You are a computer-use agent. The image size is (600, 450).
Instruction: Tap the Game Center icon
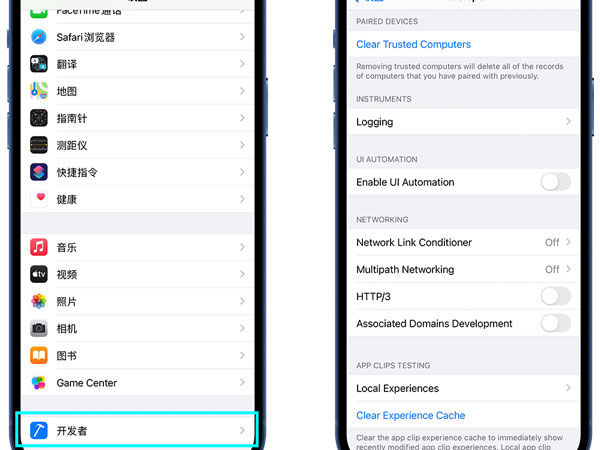click(x=39, y=383)
